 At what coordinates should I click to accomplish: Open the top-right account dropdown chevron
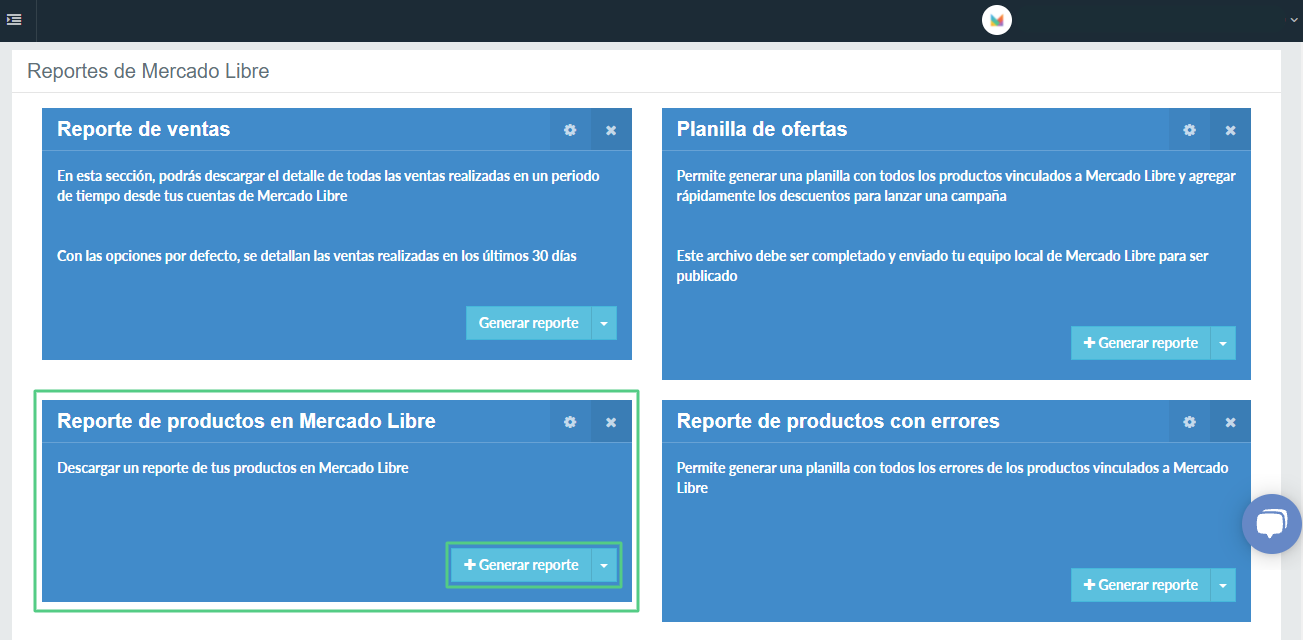click(1294, 20)
